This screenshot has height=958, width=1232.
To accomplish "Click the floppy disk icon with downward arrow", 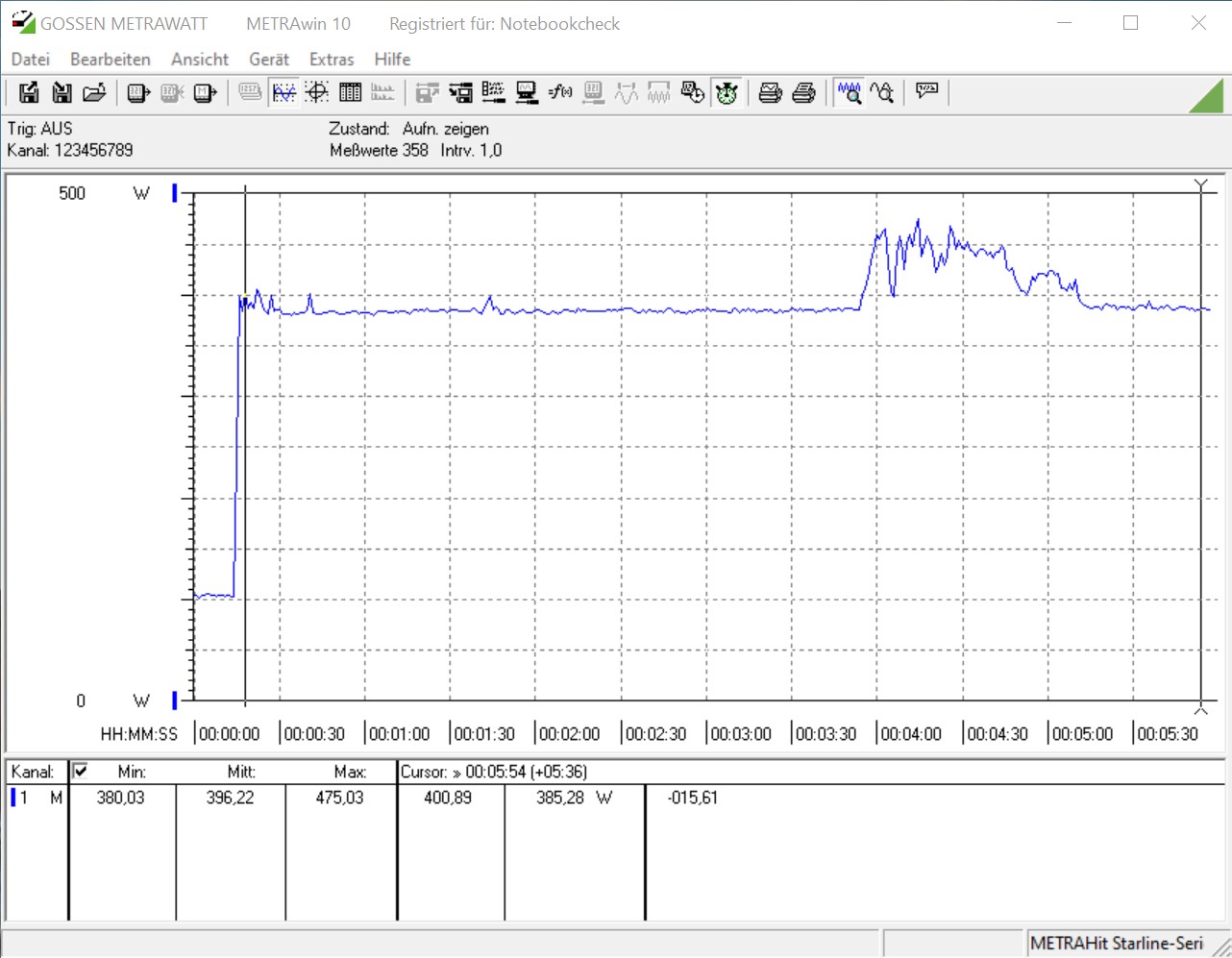I will pos(62,92).
